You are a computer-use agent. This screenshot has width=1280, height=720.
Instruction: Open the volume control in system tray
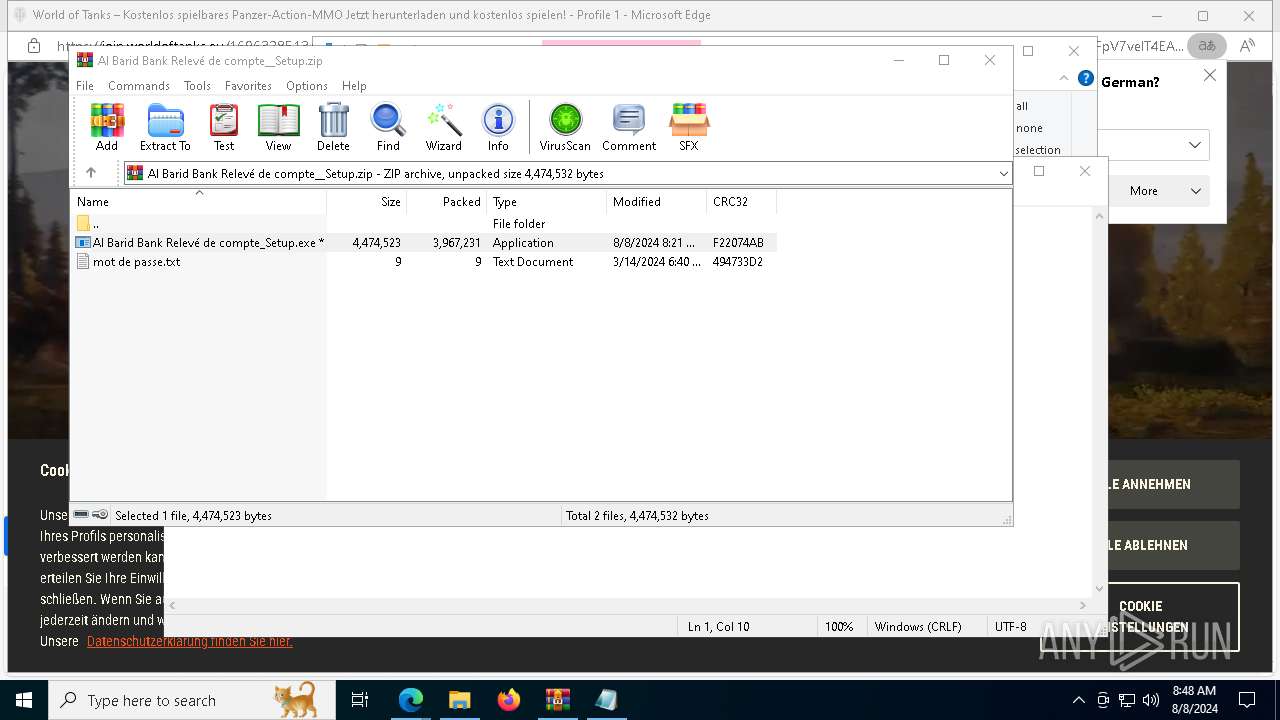tap(1150, 700)
